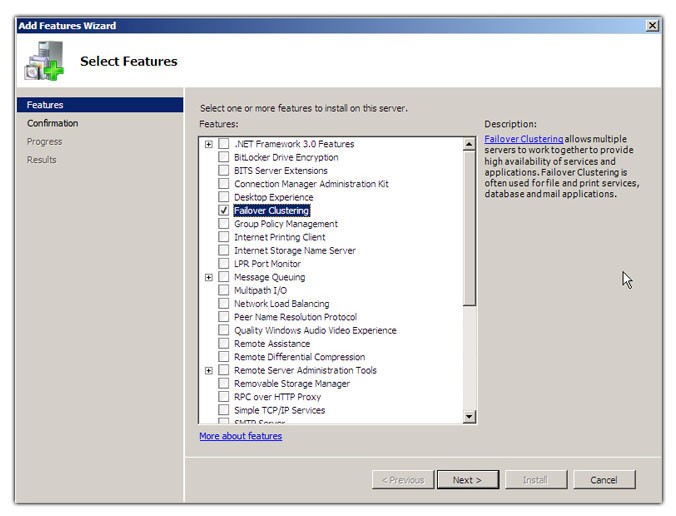Screen dimensions: 676x516
Task: Tick Remote Differential Compression checkbox
Action: click(223, 357)
